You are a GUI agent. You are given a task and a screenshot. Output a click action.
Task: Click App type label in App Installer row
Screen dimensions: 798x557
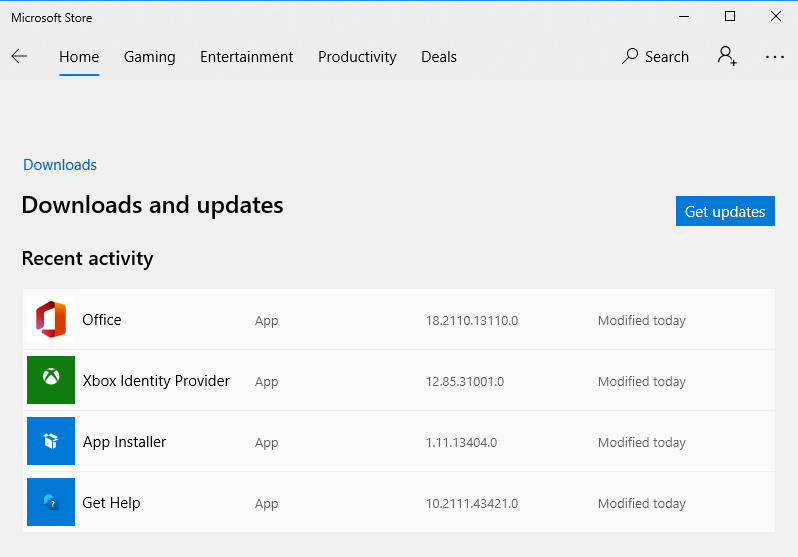tap(267, 443)
